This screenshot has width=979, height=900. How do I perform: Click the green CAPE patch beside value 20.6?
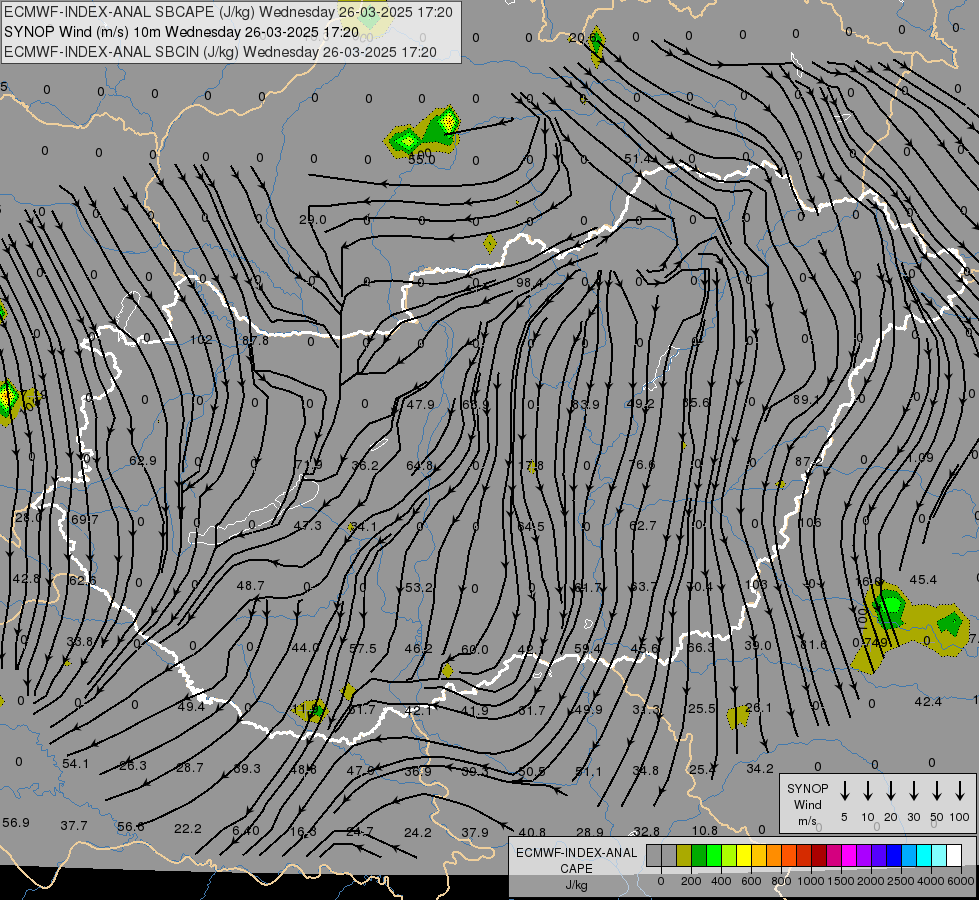pos(597,45)
